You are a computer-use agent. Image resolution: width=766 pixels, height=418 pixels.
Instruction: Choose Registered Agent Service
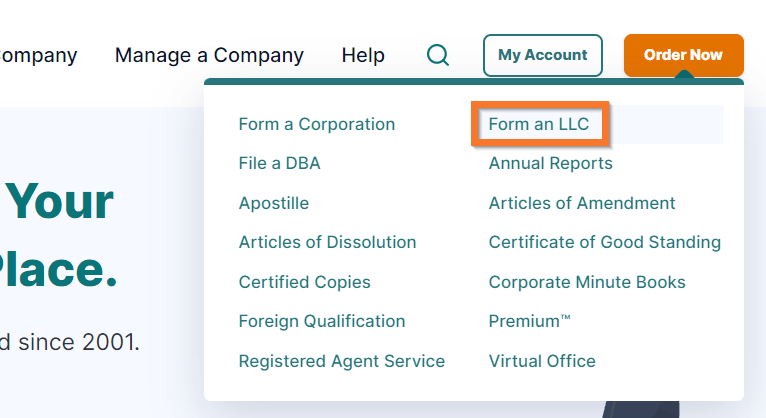341,361
